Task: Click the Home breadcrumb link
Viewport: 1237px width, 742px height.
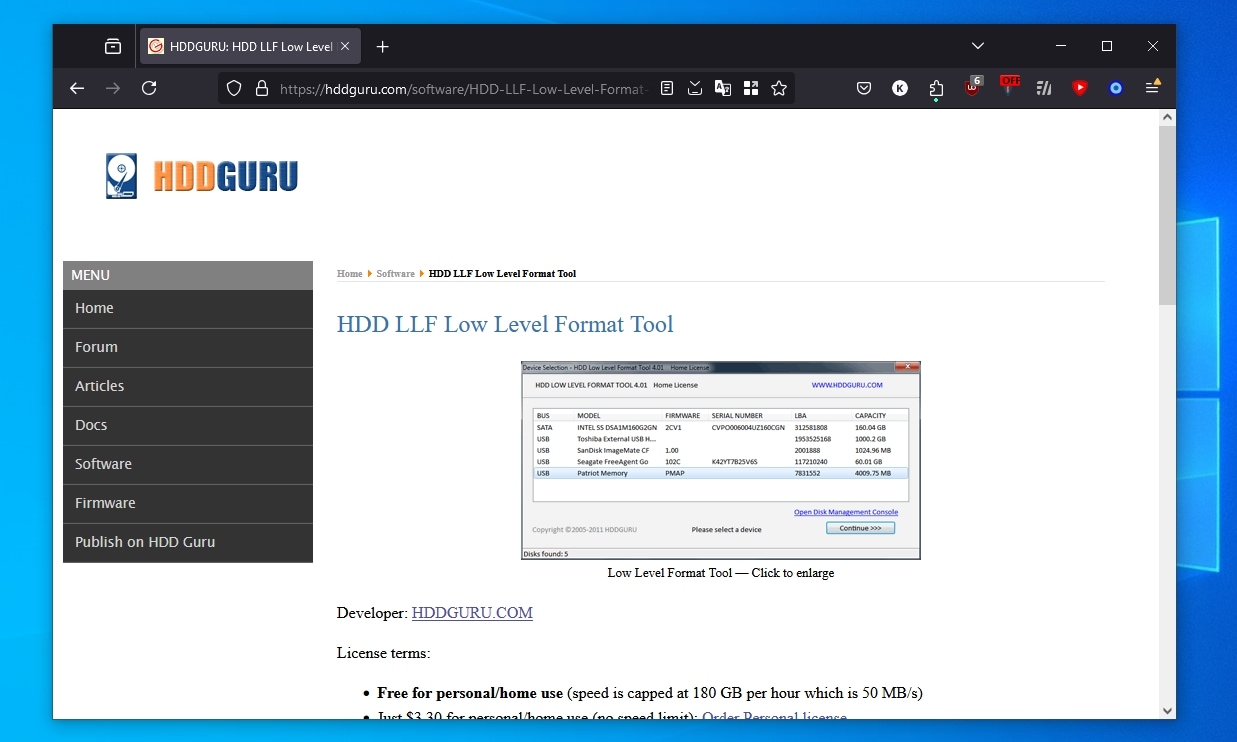Action: [x=349, y=273]
